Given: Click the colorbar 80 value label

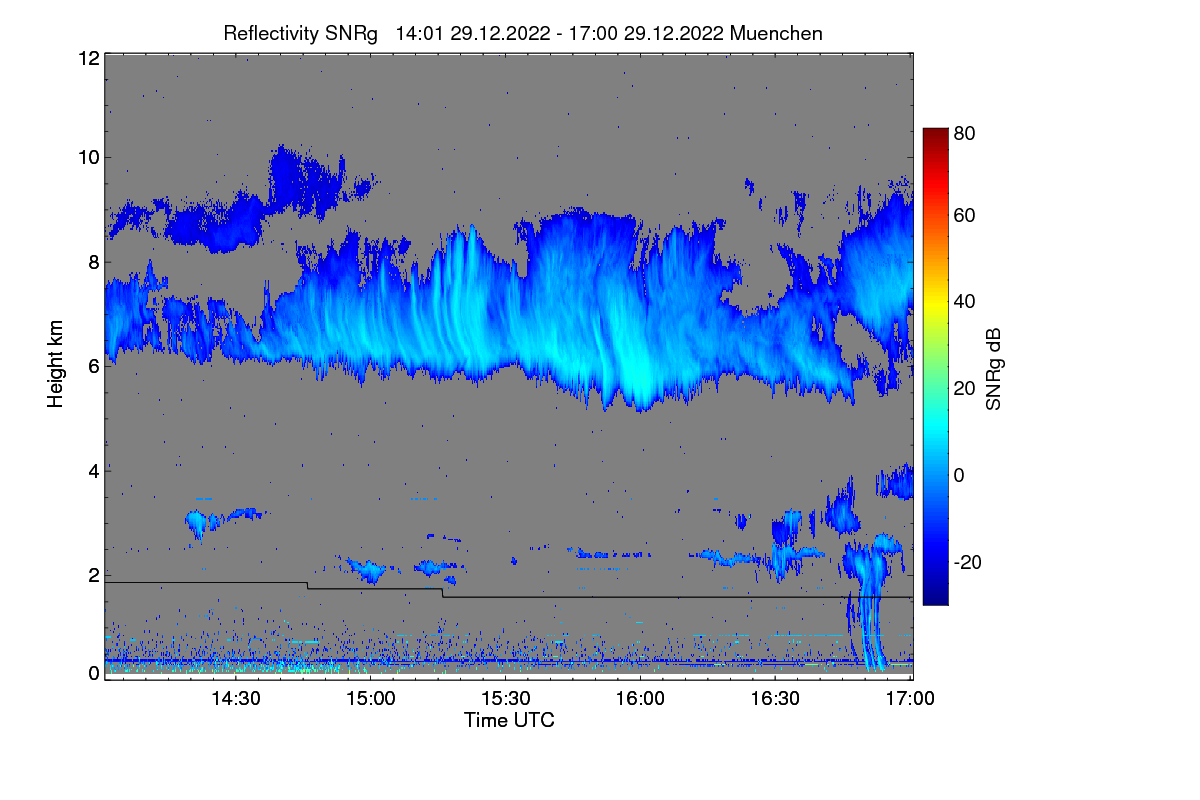Looking at the screenshot, I should [x=964, y=134].
